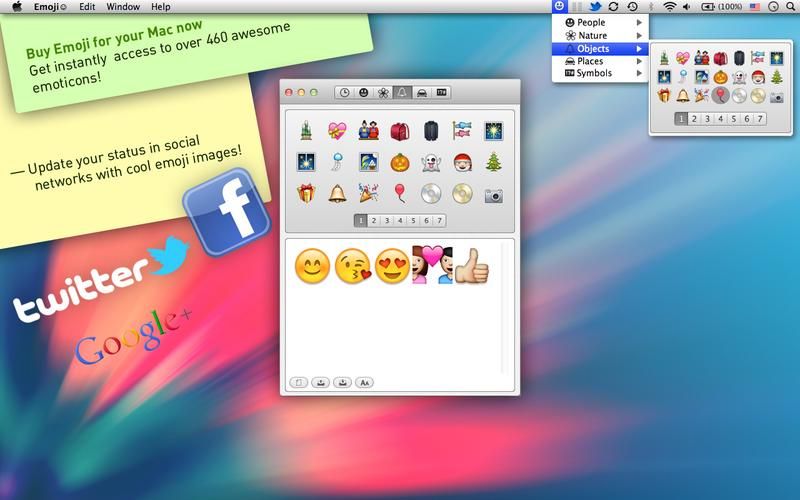The height and width of the screenshot is (500, 800).
Task: Expand the Places submenu
Action: click(597, 61)
